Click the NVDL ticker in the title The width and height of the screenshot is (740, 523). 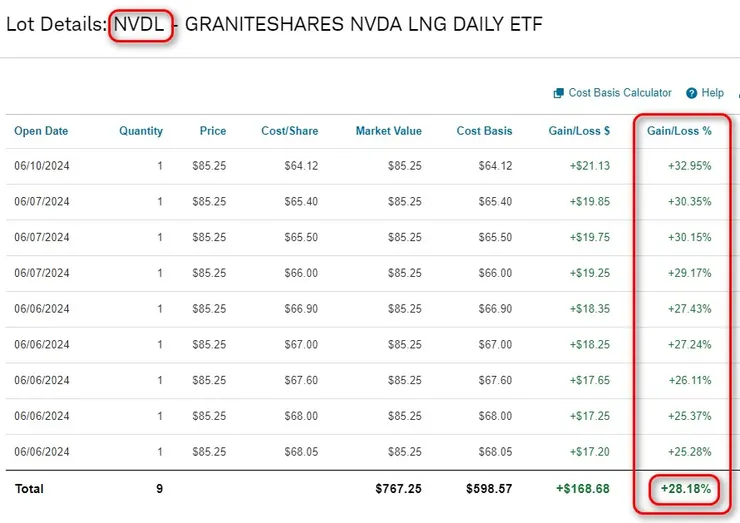tap(139, 24)
